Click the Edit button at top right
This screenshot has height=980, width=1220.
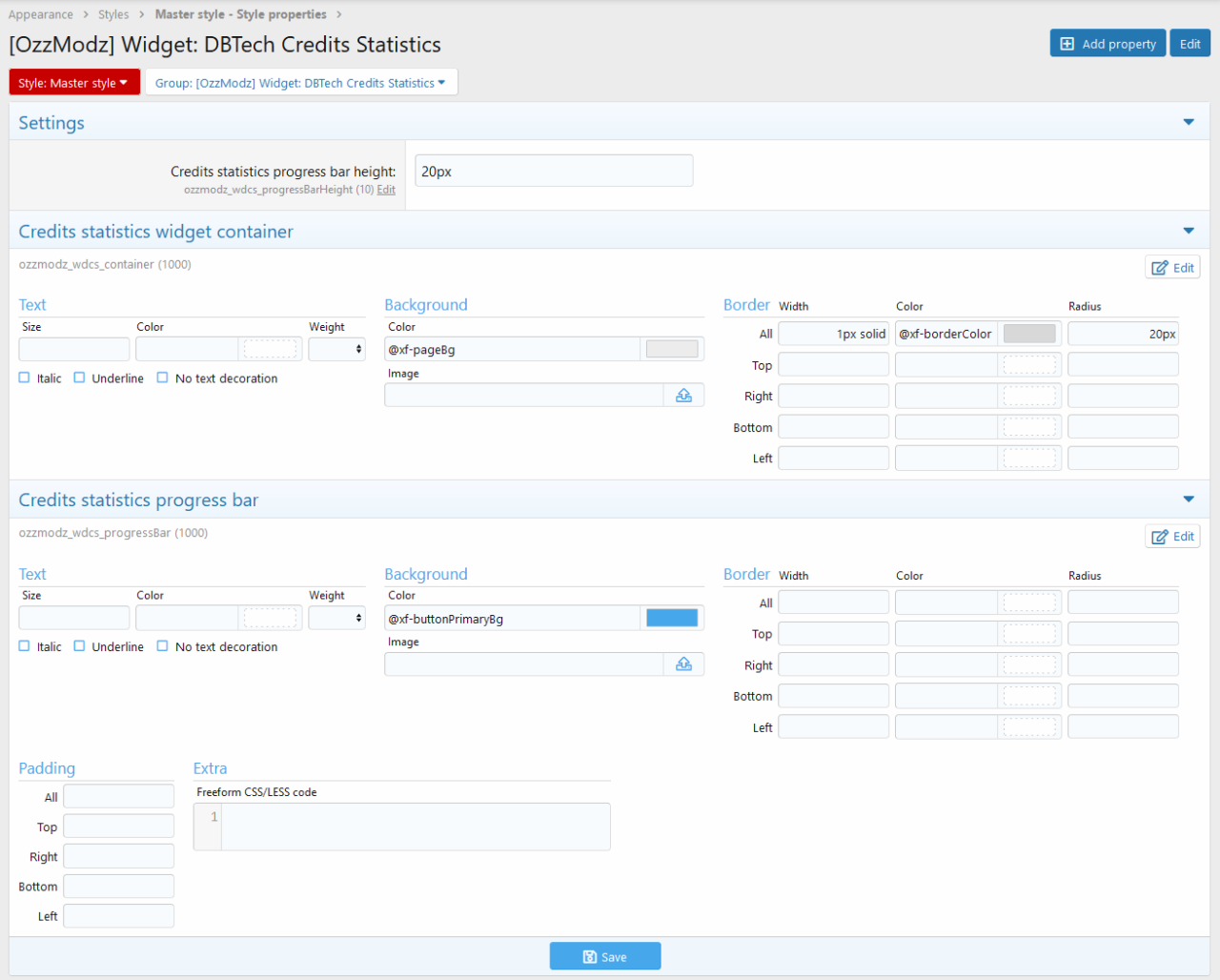(x=1189, y=44)
